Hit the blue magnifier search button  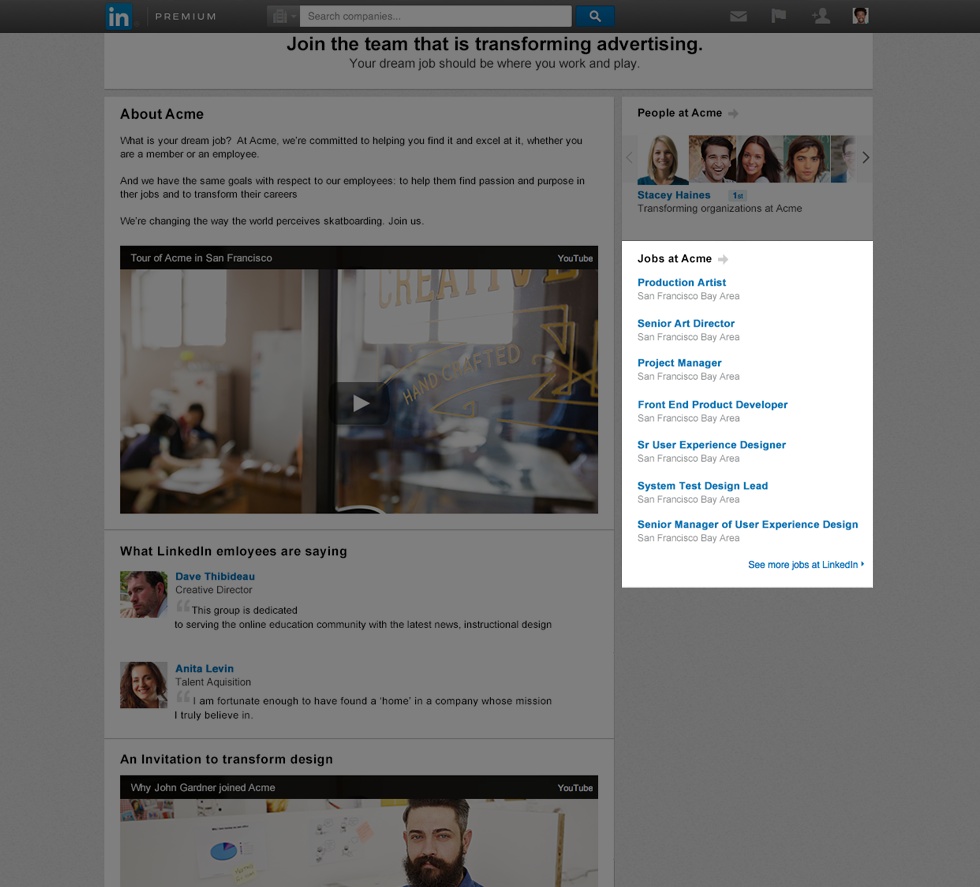coord(594,16)
